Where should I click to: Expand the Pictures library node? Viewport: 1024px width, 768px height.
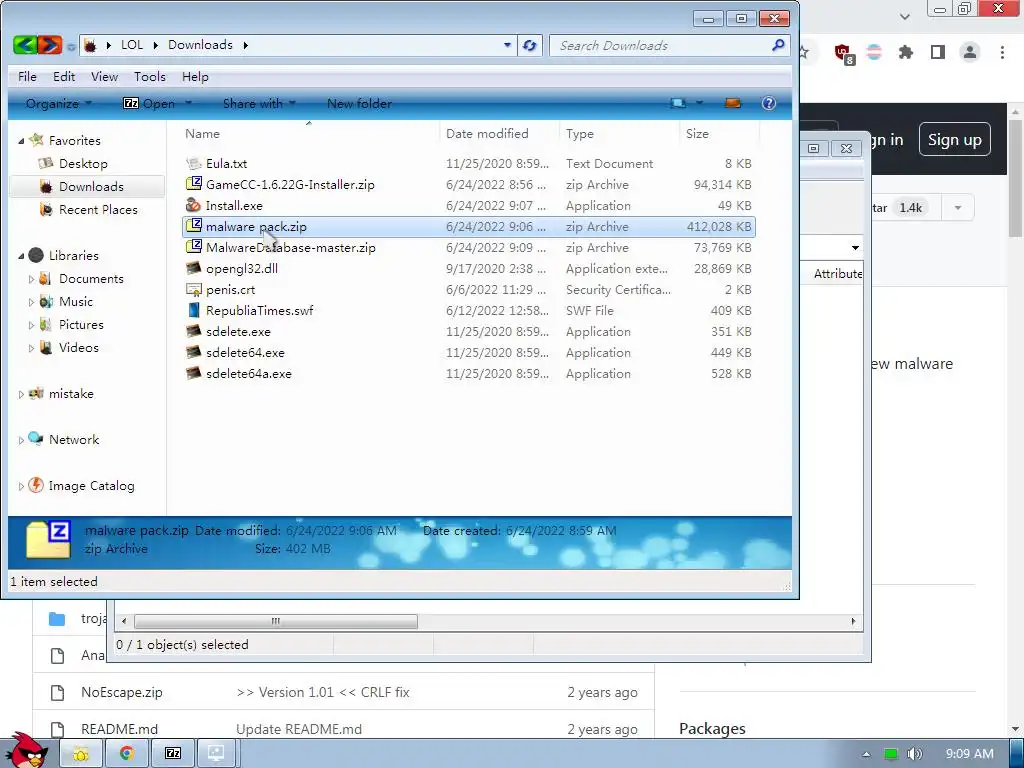(x=31, y=325)
